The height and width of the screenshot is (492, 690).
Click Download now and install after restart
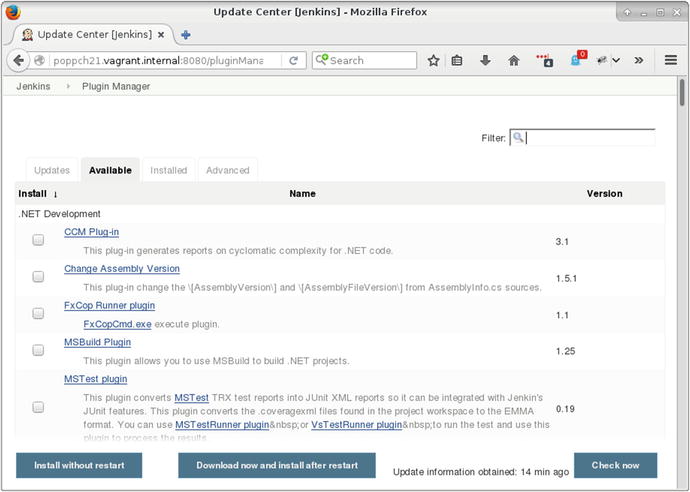[277, 465]
